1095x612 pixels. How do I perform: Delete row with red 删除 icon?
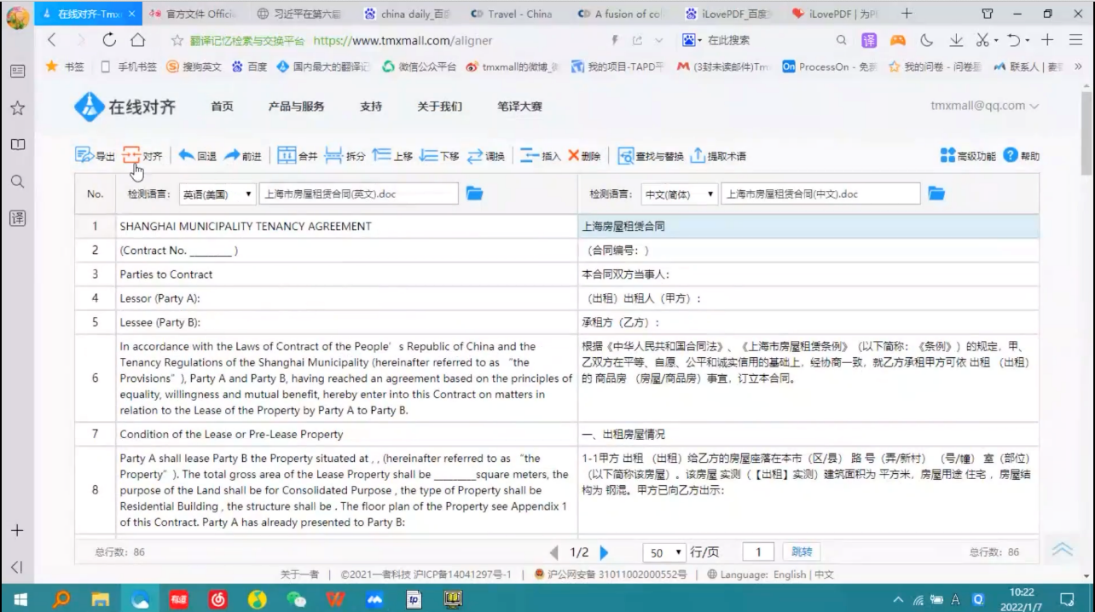pyautogui.click(x=574, y=156)
